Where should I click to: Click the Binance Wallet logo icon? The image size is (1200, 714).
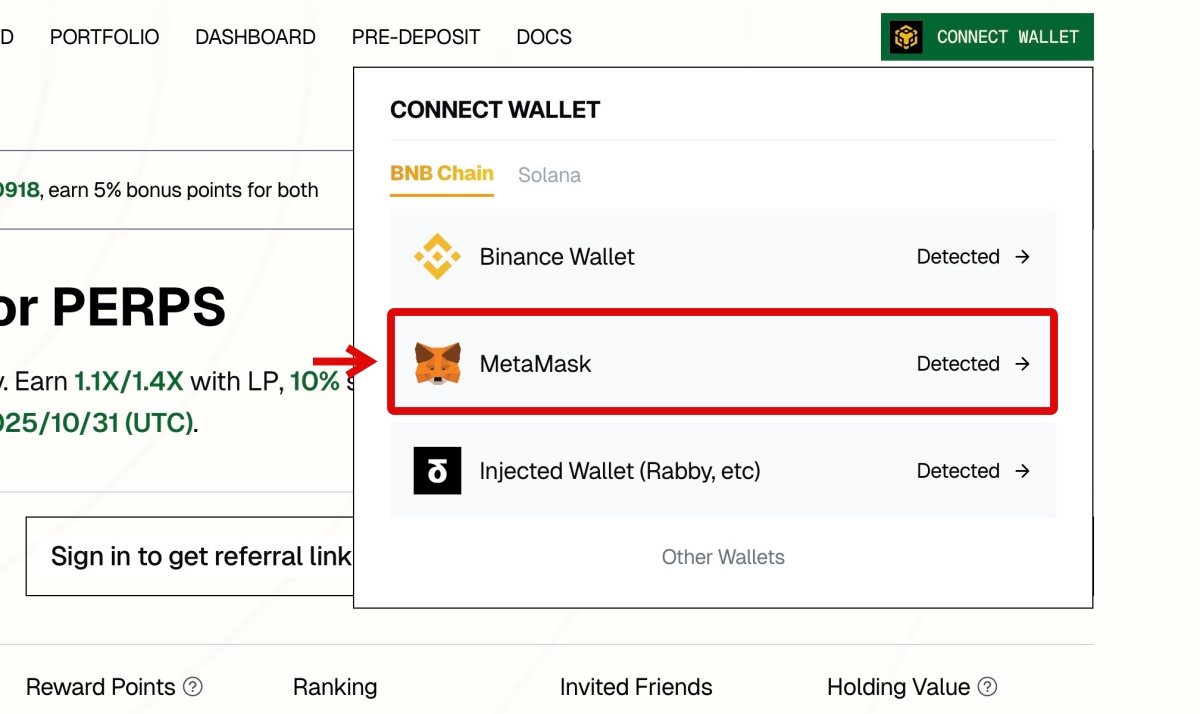(437, 257)
